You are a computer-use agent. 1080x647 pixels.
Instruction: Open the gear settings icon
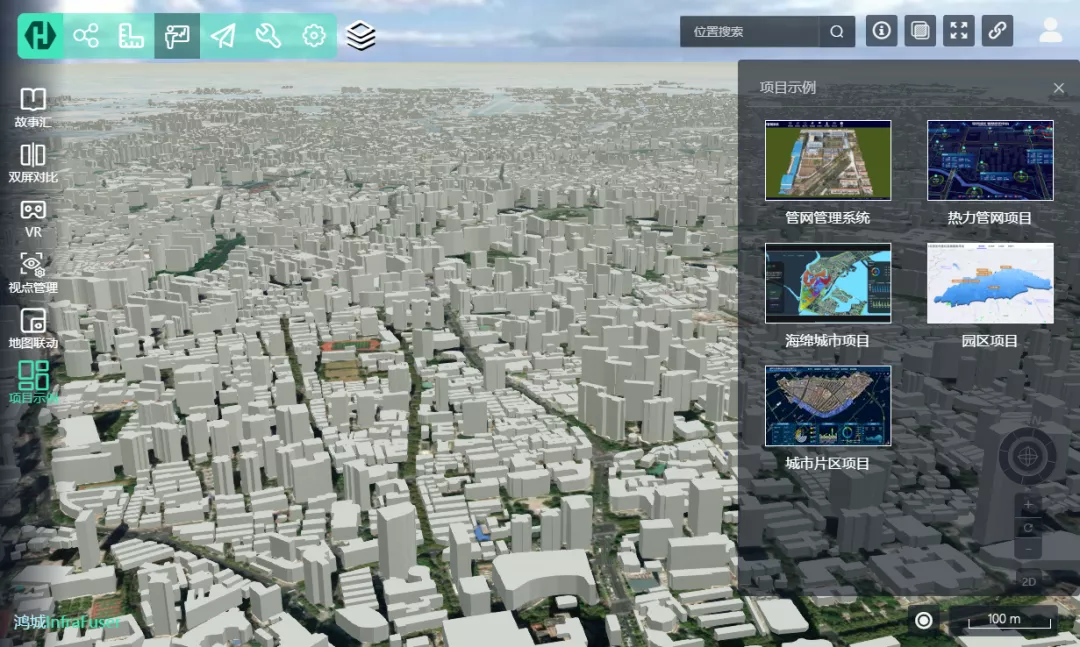coord(313,35)
